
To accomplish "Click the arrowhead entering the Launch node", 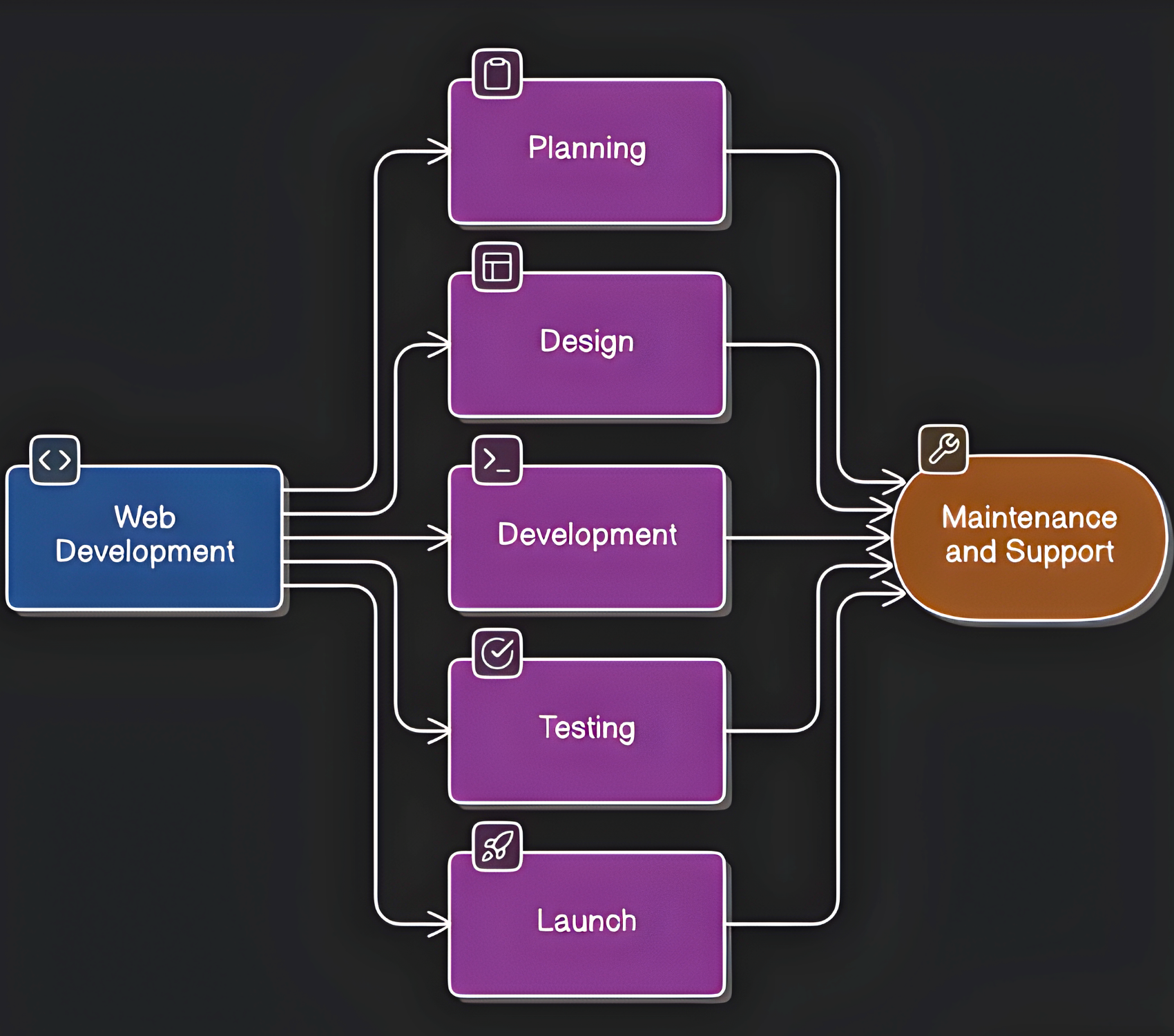I will 439,923.
